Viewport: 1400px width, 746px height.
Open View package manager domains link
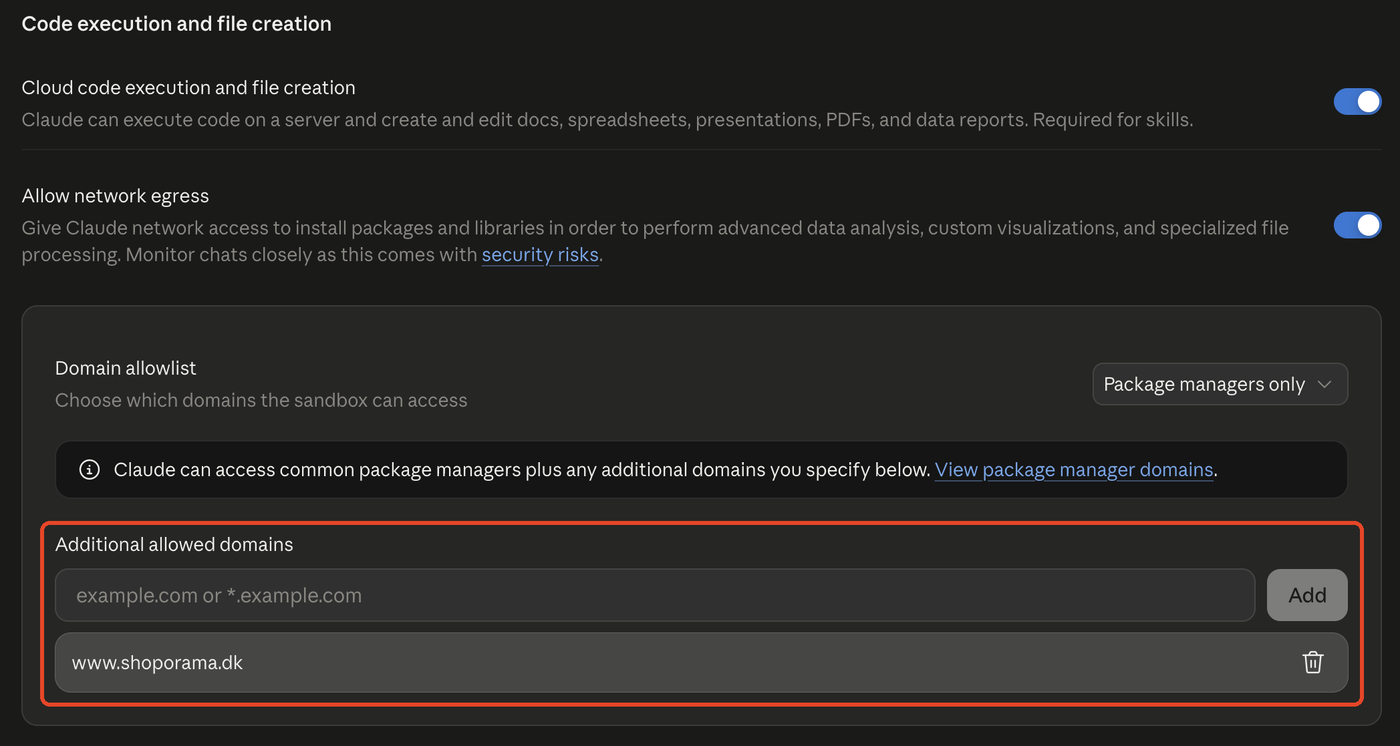point(1074,469)
